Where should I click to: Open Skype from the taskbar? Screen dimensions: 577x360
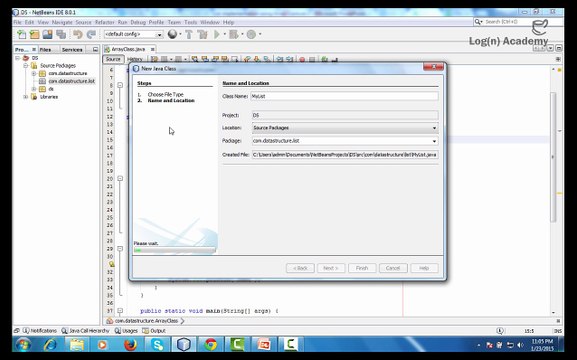pos(157,345)
